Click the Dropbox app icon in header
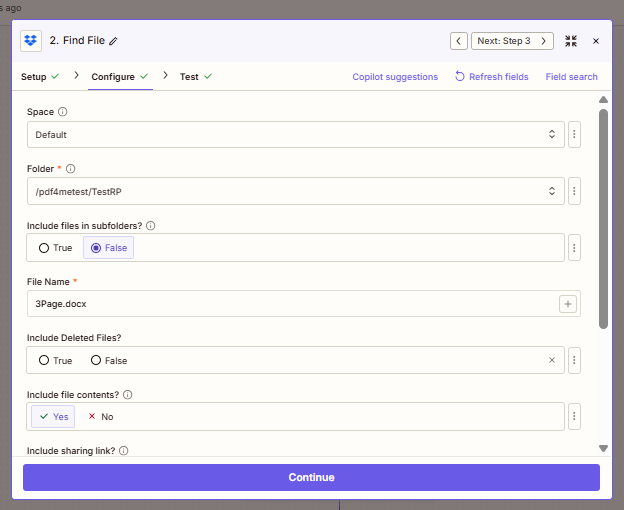Viewport: 624px width, 510px height. [x=31, y=41]
